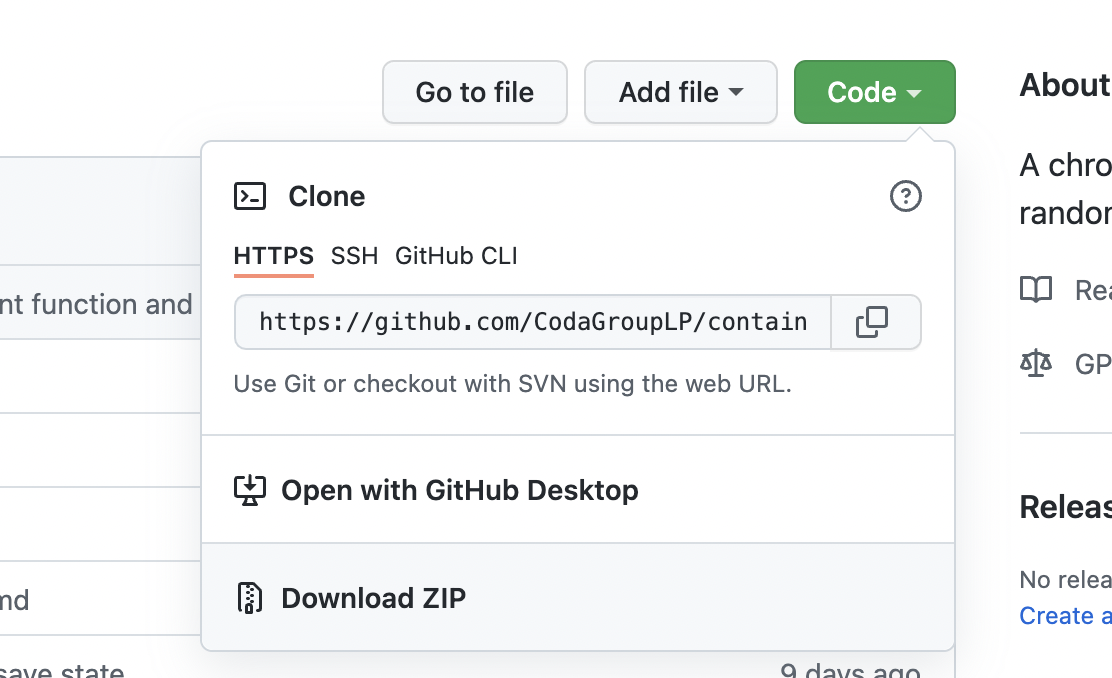Click the Readme book icon
This screenshot has width=1112, height=678.
pyautogui.click(x=1036, y=290)
